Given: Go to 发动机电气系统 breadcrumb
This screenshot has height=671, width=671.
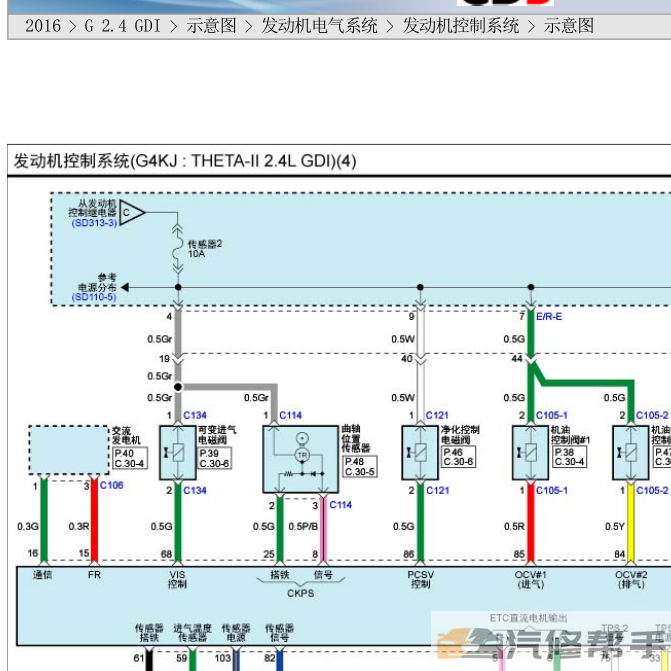Looking at the screenshot, I should 319,26.
